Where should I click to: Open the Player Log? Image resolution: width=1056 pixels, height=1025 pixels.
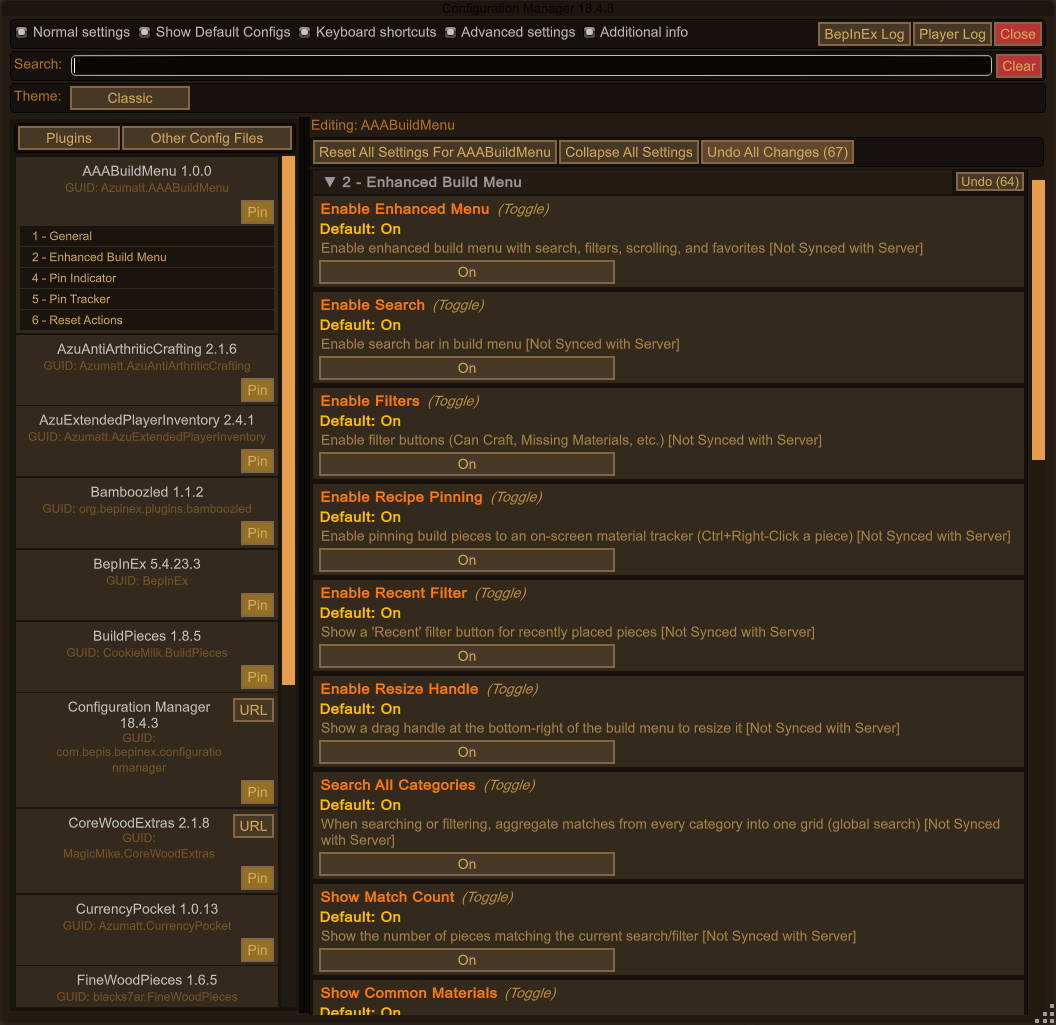pos(952,34)
